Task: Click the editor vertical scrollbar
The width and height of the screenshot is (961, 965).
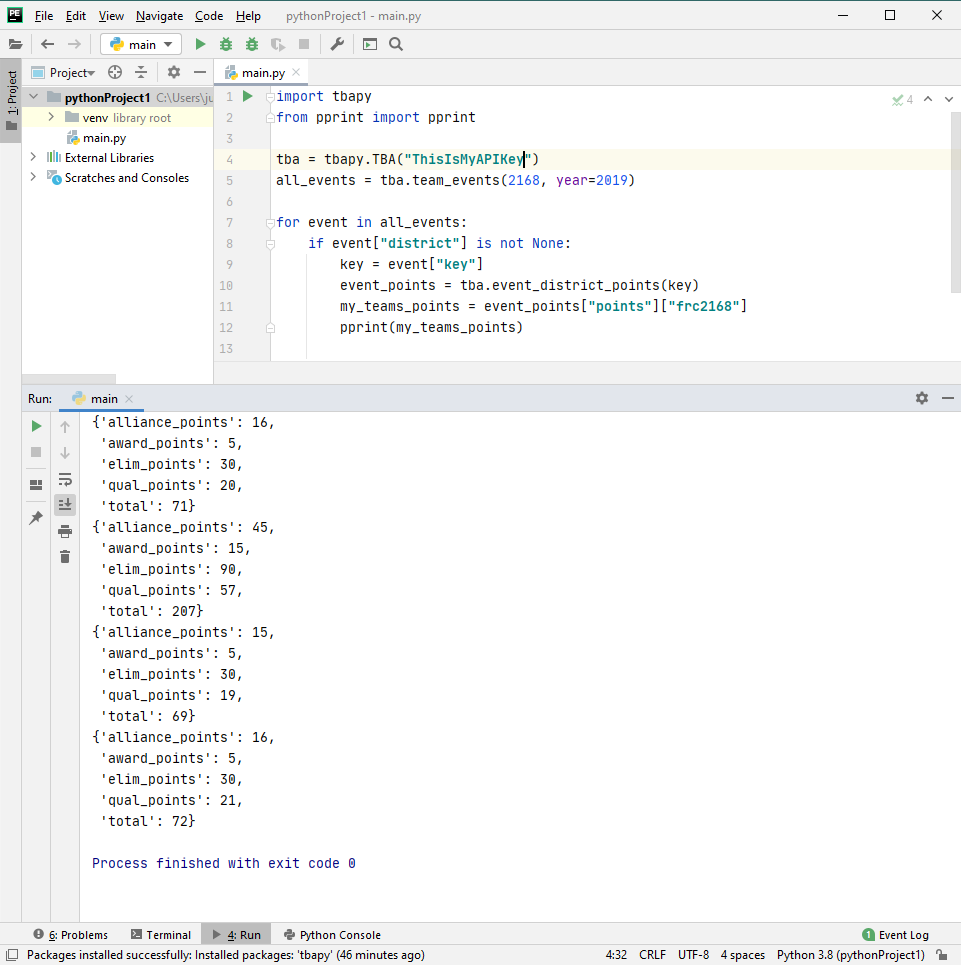Action: tap(955, 203)
